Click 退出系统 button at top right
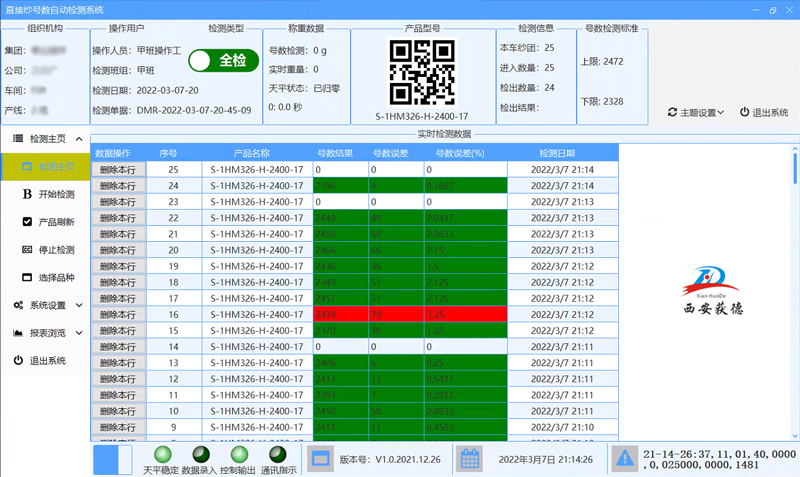Screen dimensions: 800x477 click(x=764, y=112)
